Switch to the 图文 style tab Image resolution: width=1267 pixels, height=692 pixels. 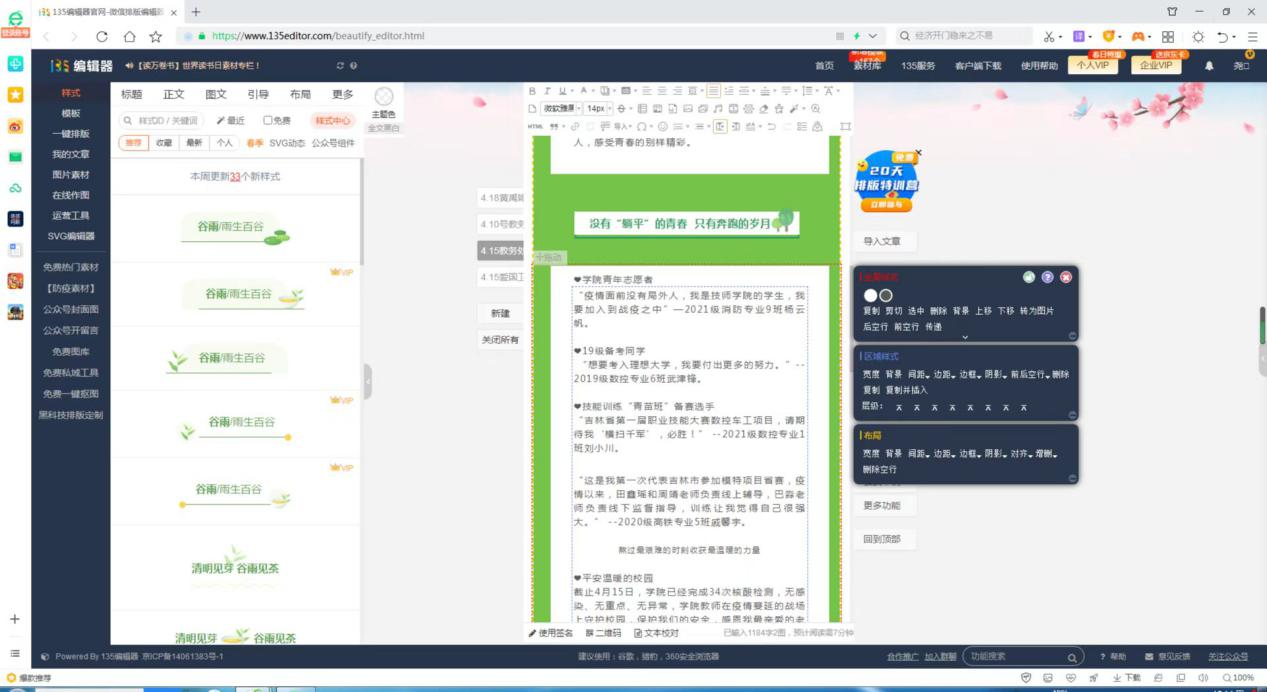point(215,94)
